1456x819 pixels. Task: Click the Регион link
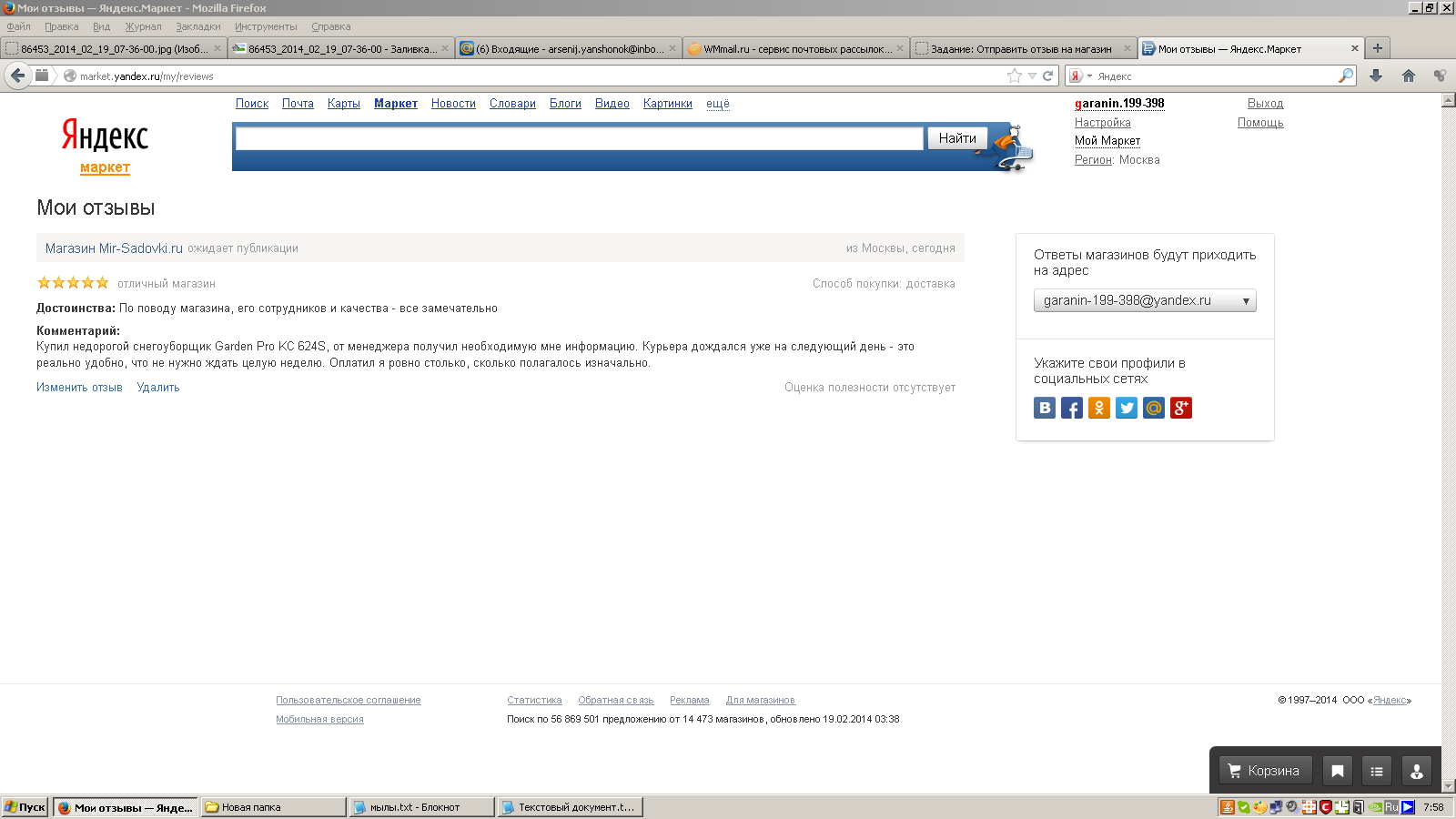point(1093,160)
